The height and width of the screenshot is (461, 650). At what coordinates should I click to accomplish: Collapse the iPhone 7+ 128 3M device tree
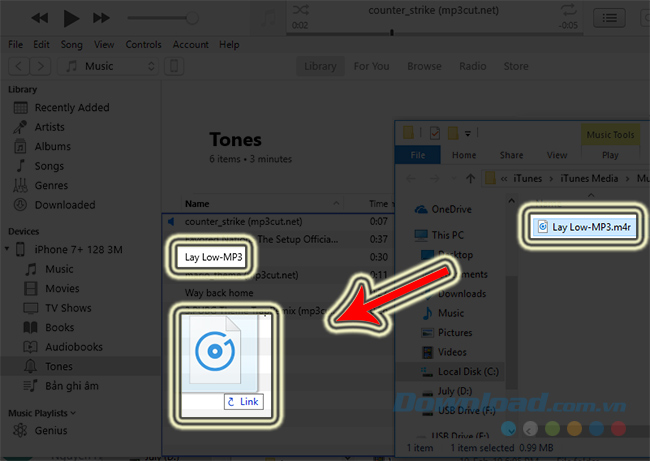point(7,249)
